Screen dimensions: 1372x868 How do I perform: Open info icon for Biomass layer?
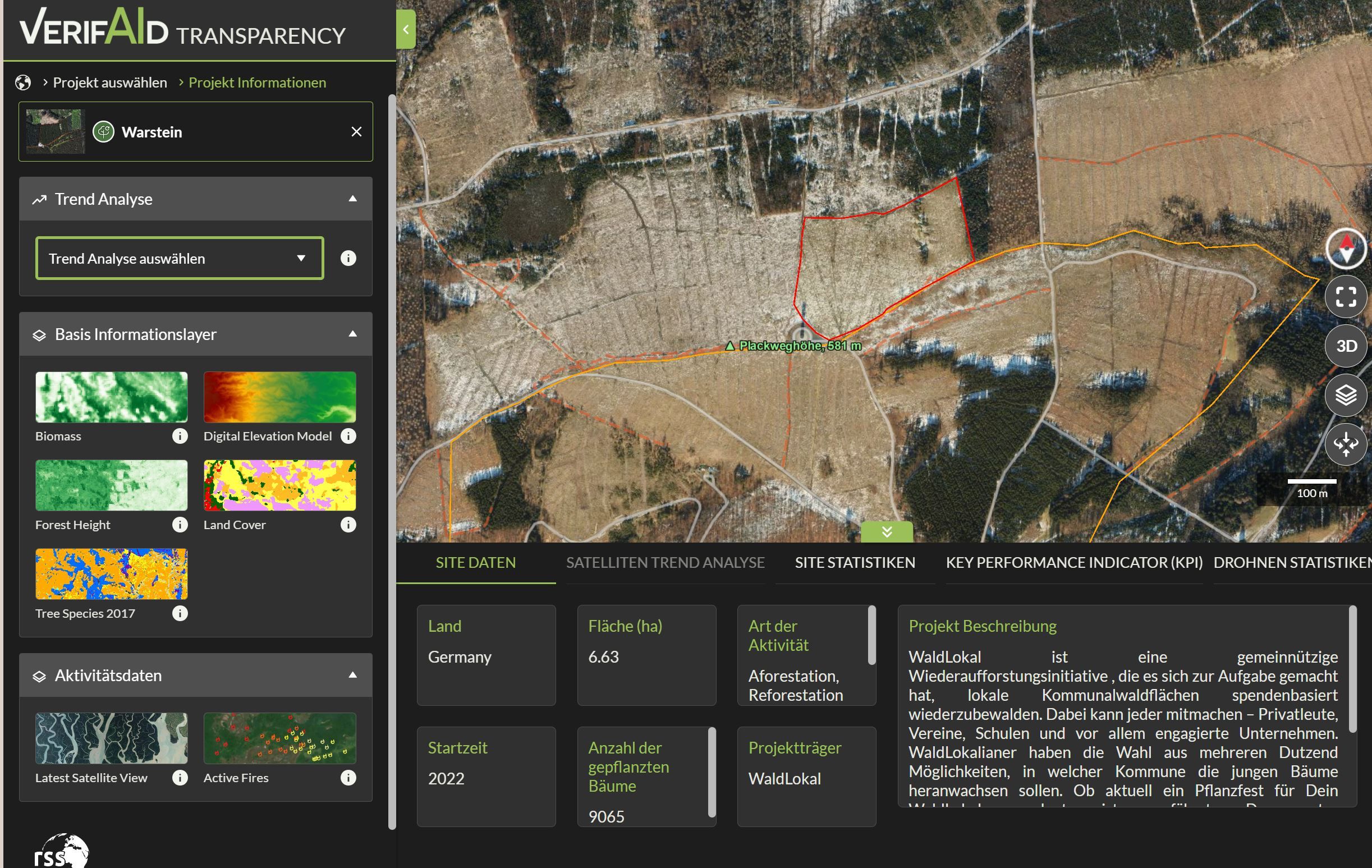tap(180, 437)
